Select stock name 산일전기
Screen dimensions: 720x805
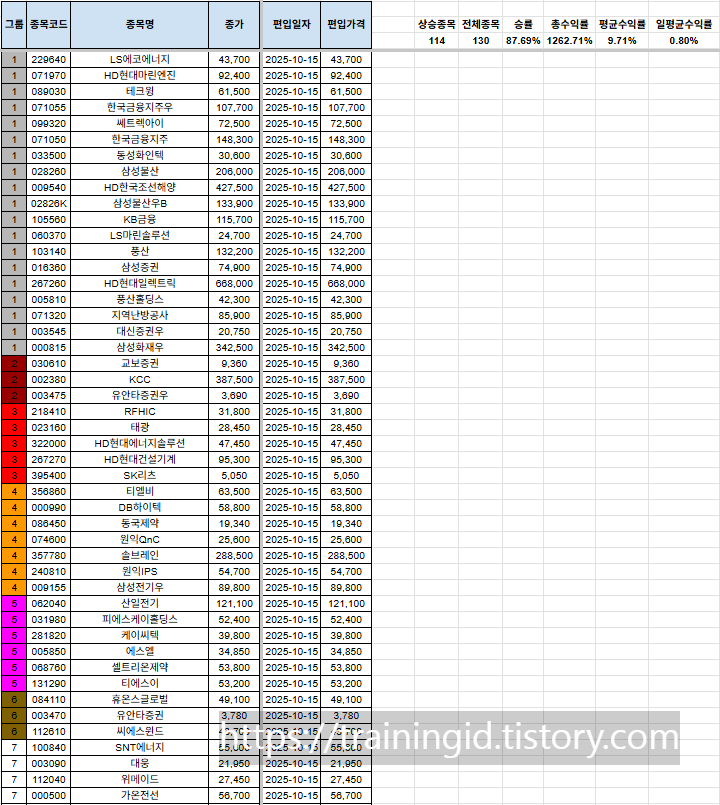(140, 603)
